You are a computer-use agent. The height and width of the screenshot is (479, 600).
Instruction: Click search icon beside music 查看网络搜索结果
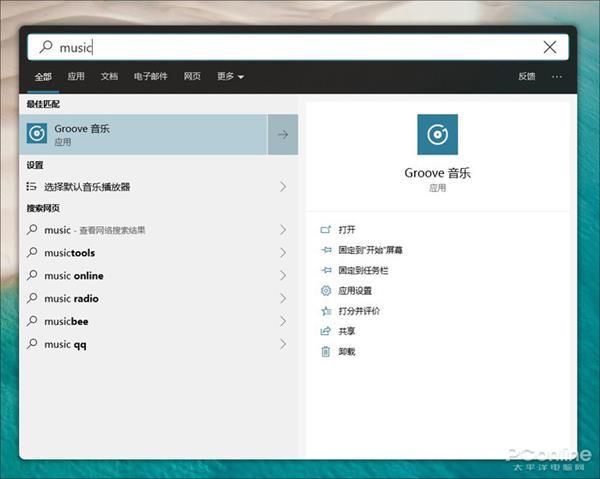pyautogui.click(x=33, y=230)
